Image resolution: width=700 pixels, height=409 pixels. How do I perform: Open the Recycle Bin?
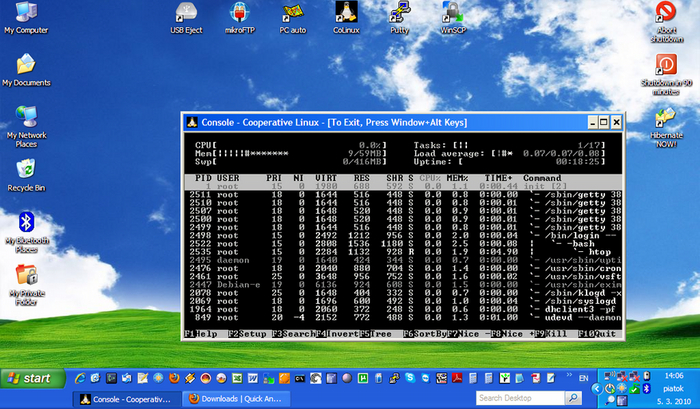tap(26, 169)
